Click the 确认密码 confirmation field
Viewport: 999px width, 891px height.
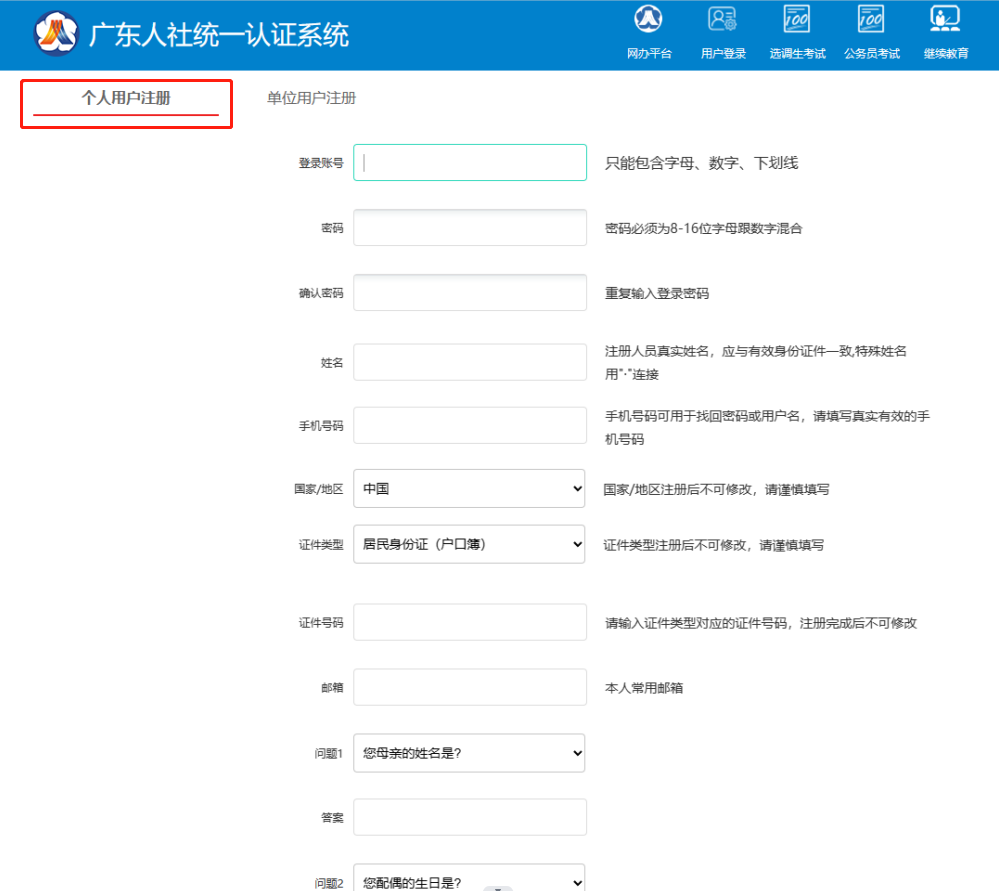click(468, 292)
